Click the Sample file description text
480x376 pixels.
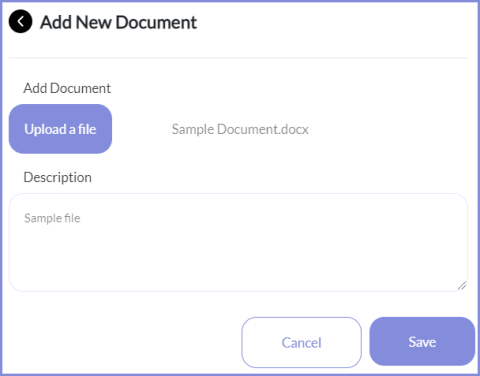(x=52, y=218)
